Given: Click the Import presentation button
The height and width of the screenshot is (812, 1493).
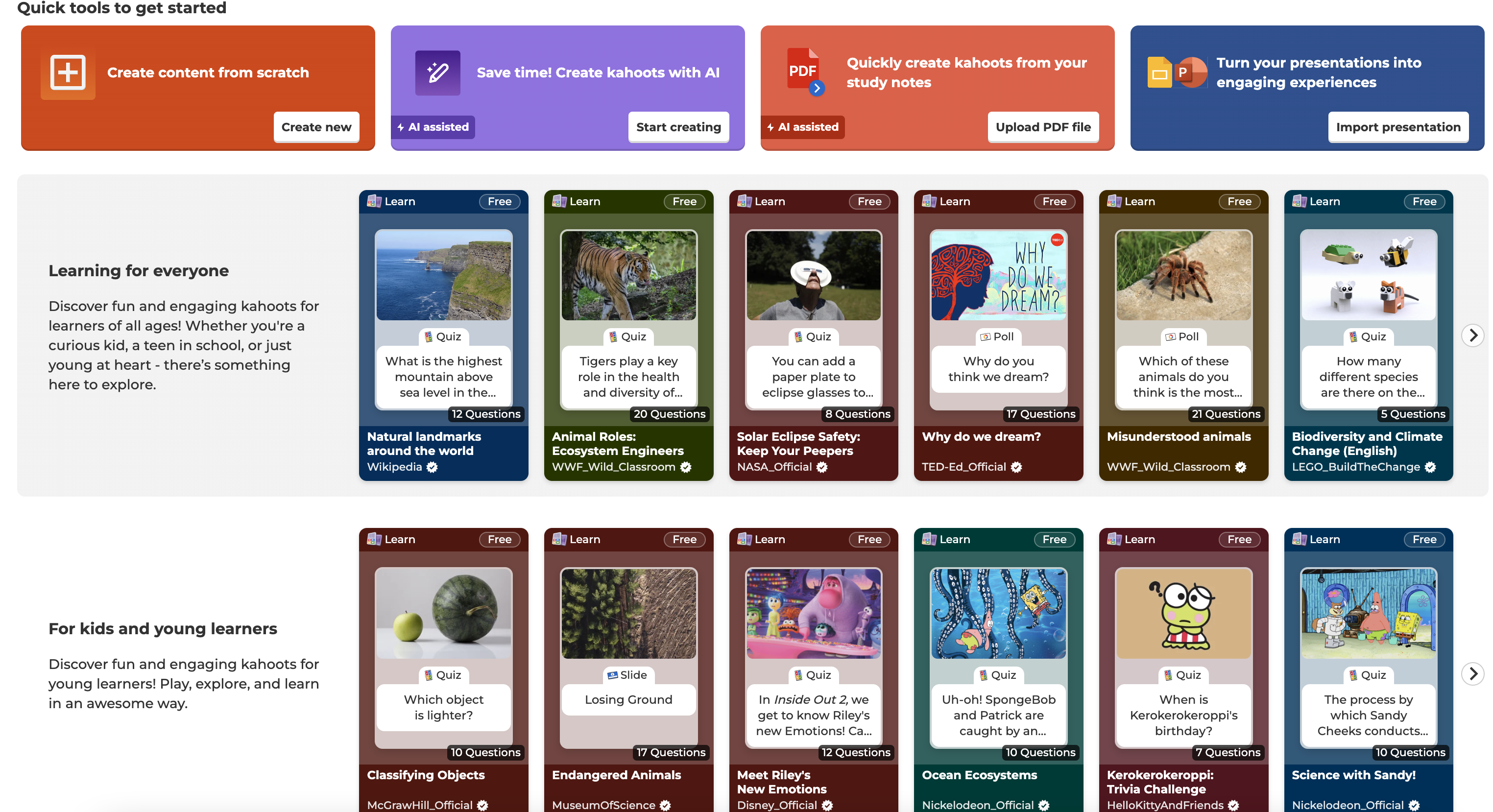Looking at the screenshot, I should (x=1398, y=127).
